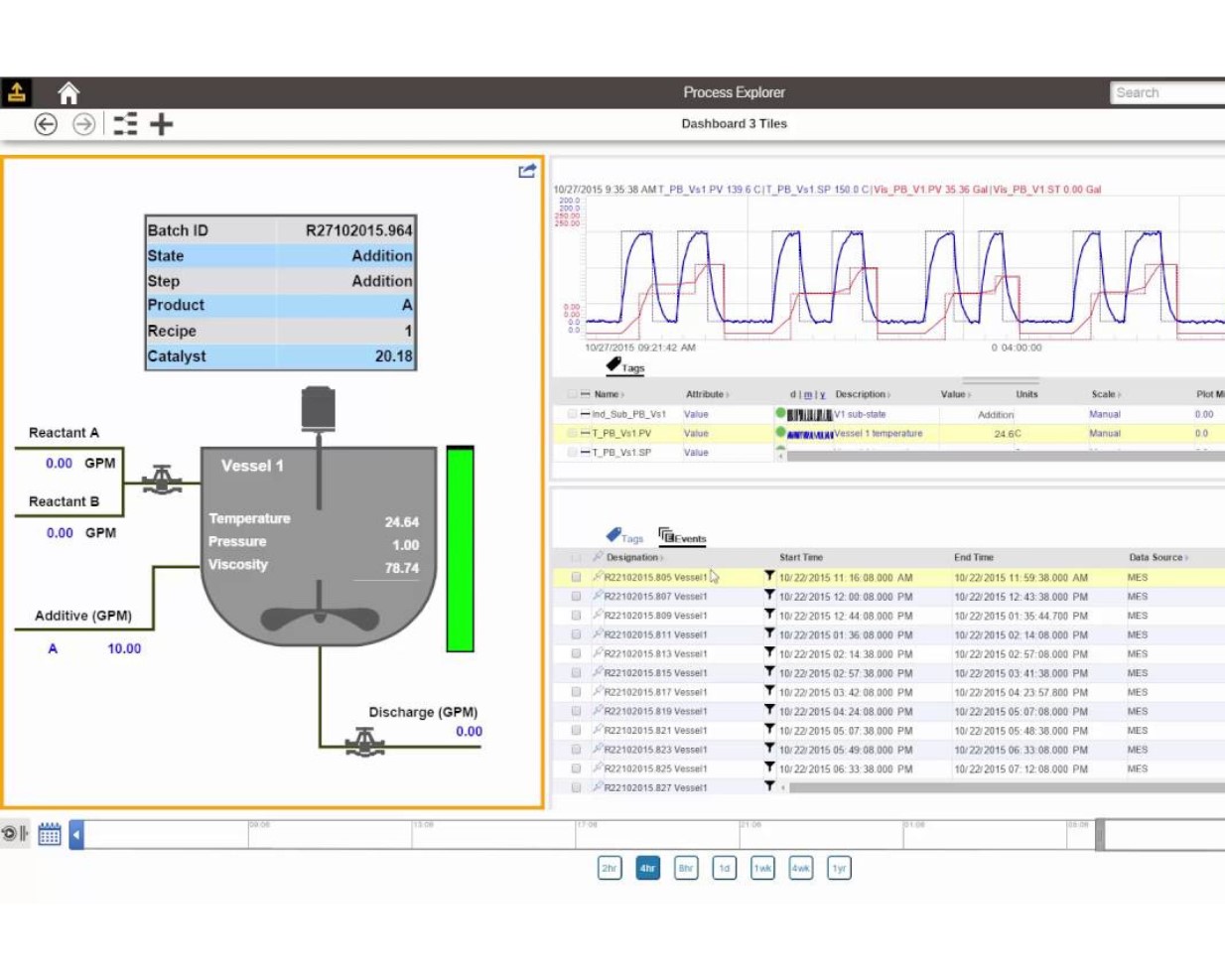Click the share icon on the vessel tile
This screenshot has width=1225, height=980.
pos(527,171)
